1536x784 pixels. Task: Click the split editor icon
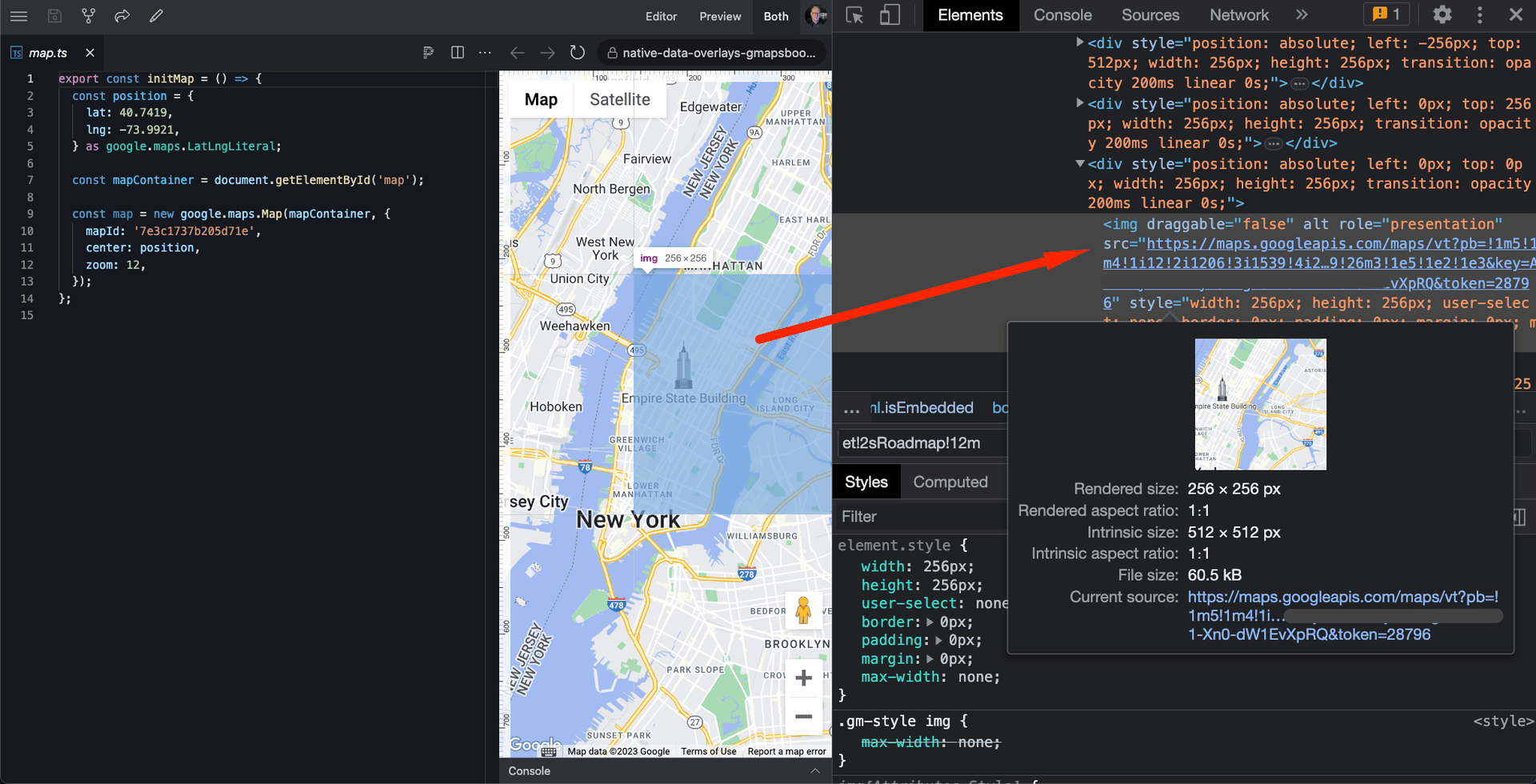[458, 53]
